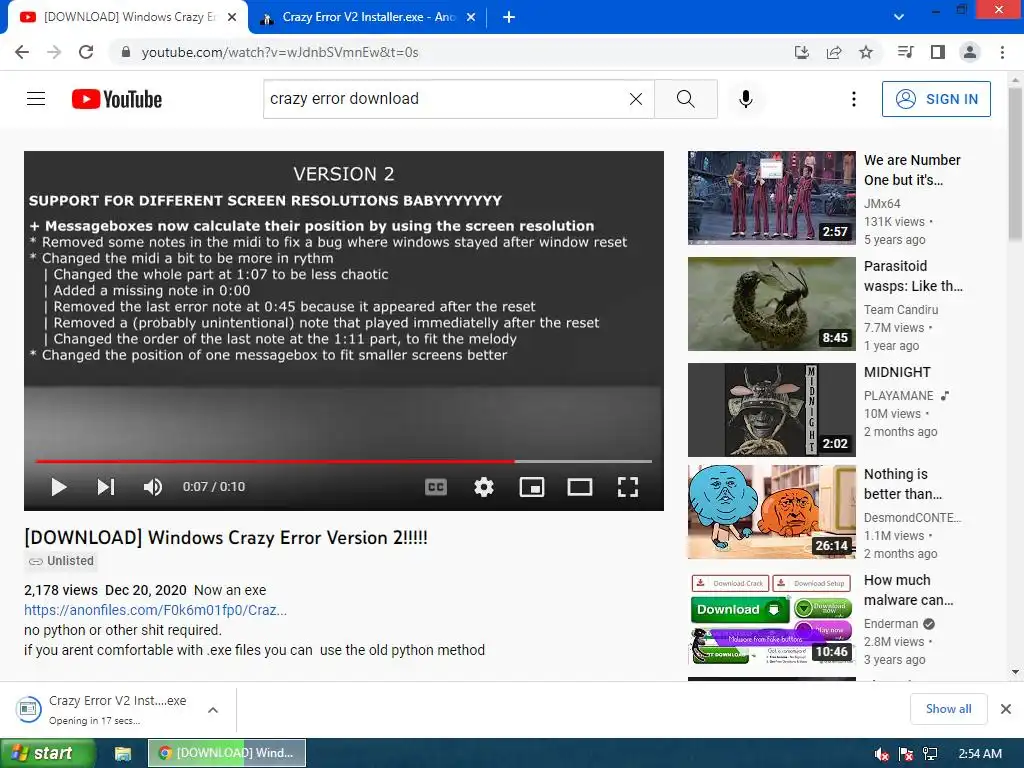This screenshot has height=768, width=1024.
Task: Open 'We are Number One' video thumbnail
Action: point(771,198)
